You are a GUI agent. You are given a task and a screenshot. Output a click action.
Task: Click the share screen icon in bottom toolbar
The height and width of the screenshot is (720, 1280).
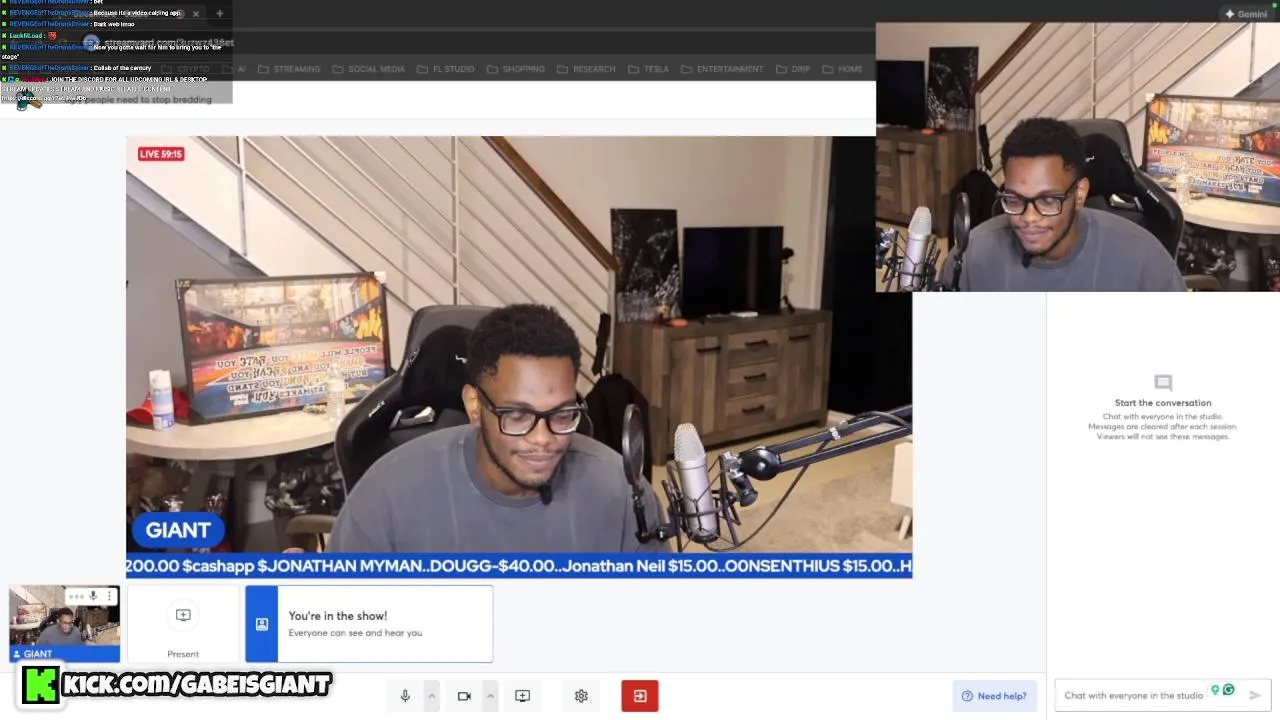(522, 696)
